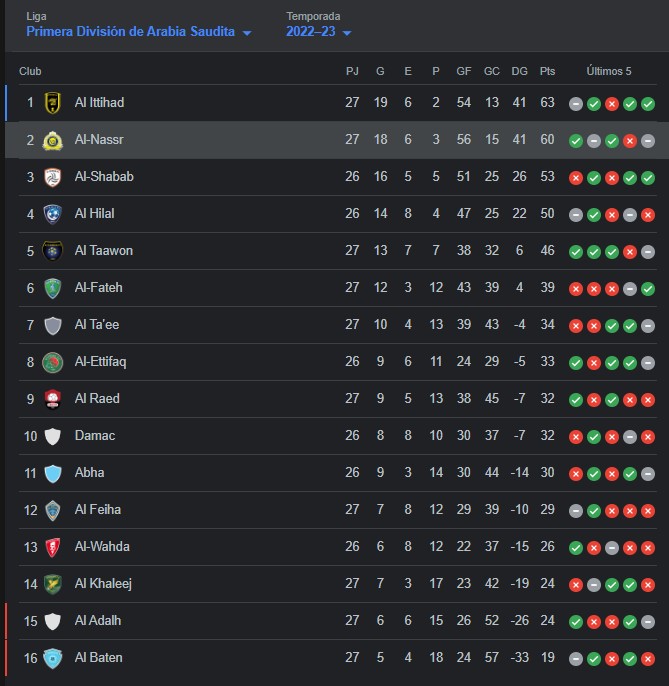Image resolution: width=669 pixels, height=686 pixels.
Task: Click the Al Khaleej green crest
Action: 53,584
